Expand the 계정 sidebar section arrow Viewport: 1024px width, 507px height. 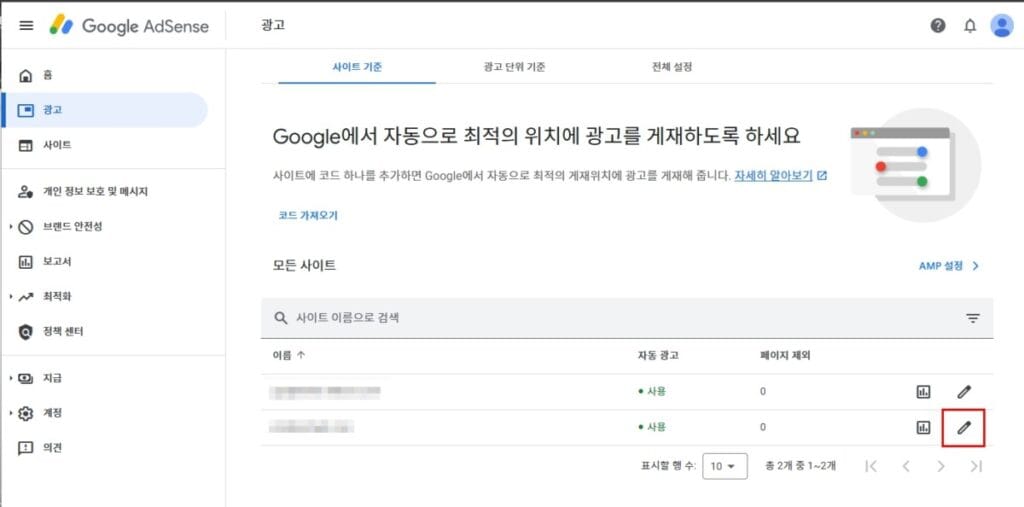pyautogui.click(x=11, y=414)
